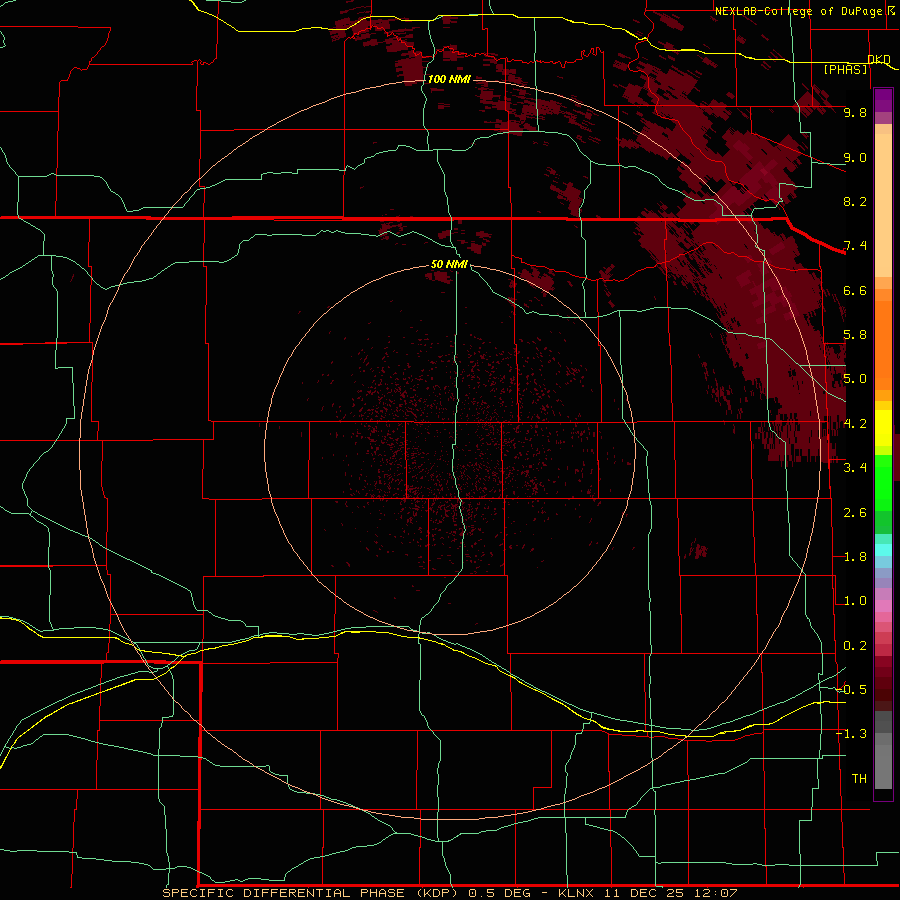Click the 3.4 scale value
Viewport: 900px width, 900px height.
point(855,468)
